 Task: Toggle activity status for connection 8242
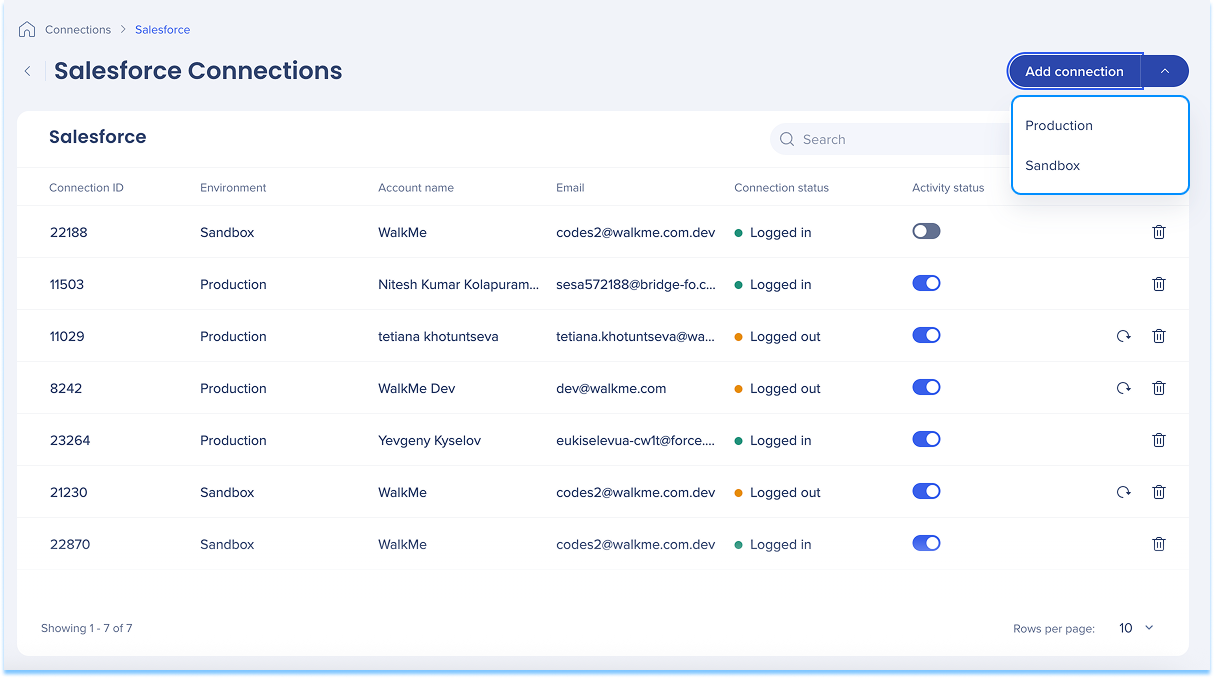pyautogui.click(x=926, y=387)
